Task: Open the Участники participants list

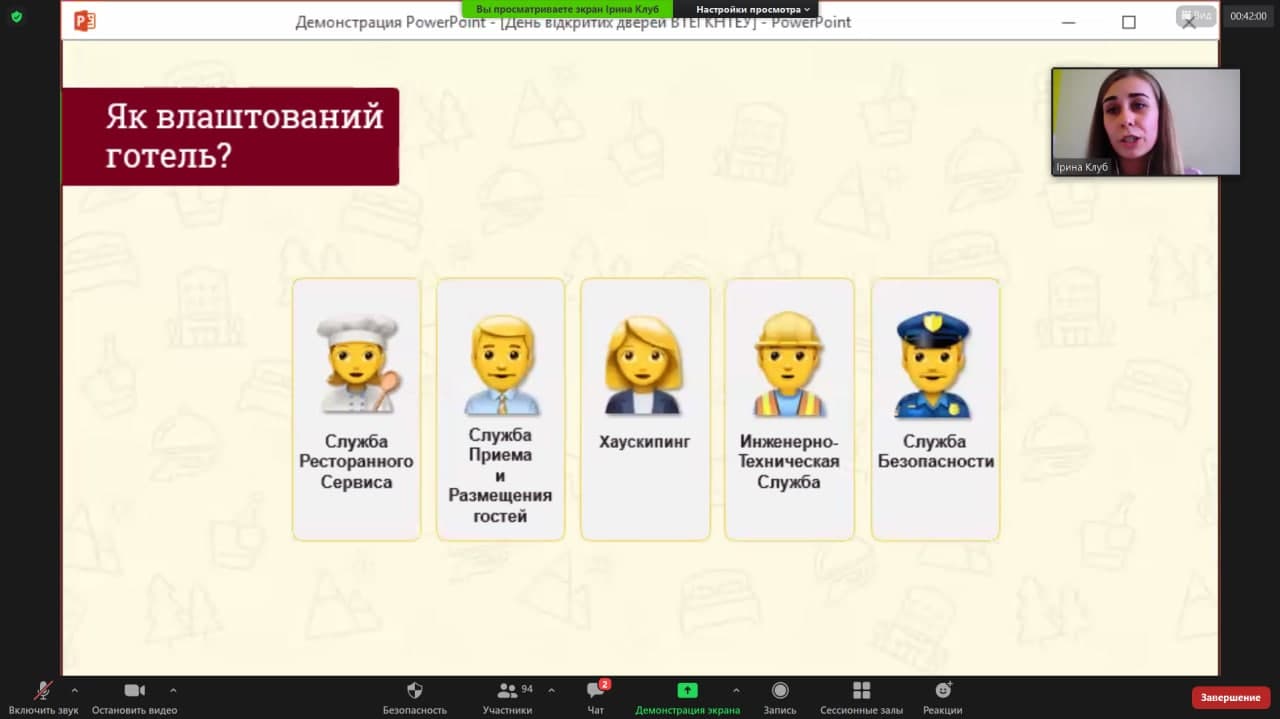Action: tap(507, 691)
